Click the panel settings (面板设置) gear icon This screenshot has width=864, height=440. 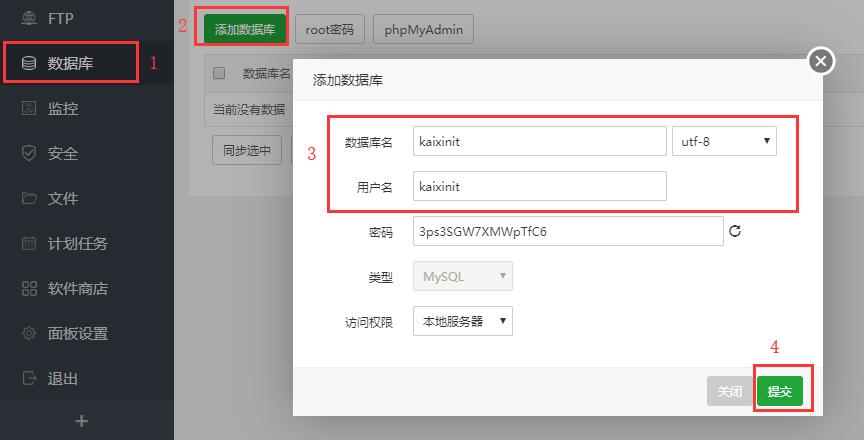pos(29,333)
